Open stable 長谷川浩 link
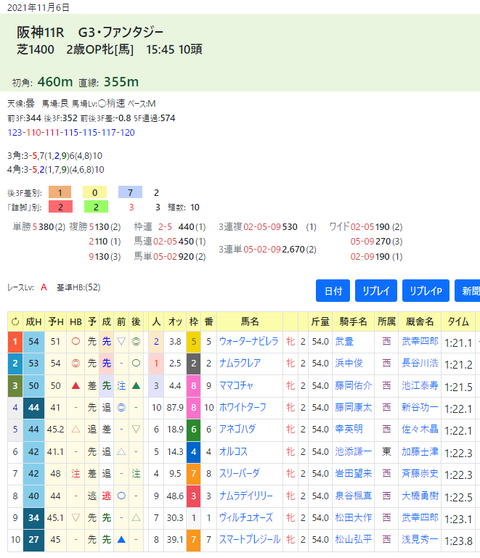This screenshot has height=558, width=480. 420,363
